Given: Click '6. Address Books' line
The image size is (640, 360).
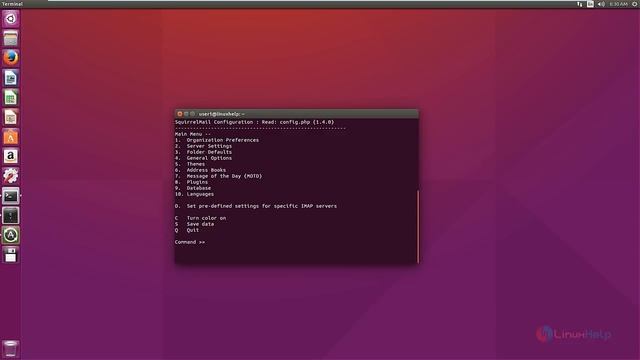Looking at the screenshot, I should pyautogui.click(x=200, y=170).
